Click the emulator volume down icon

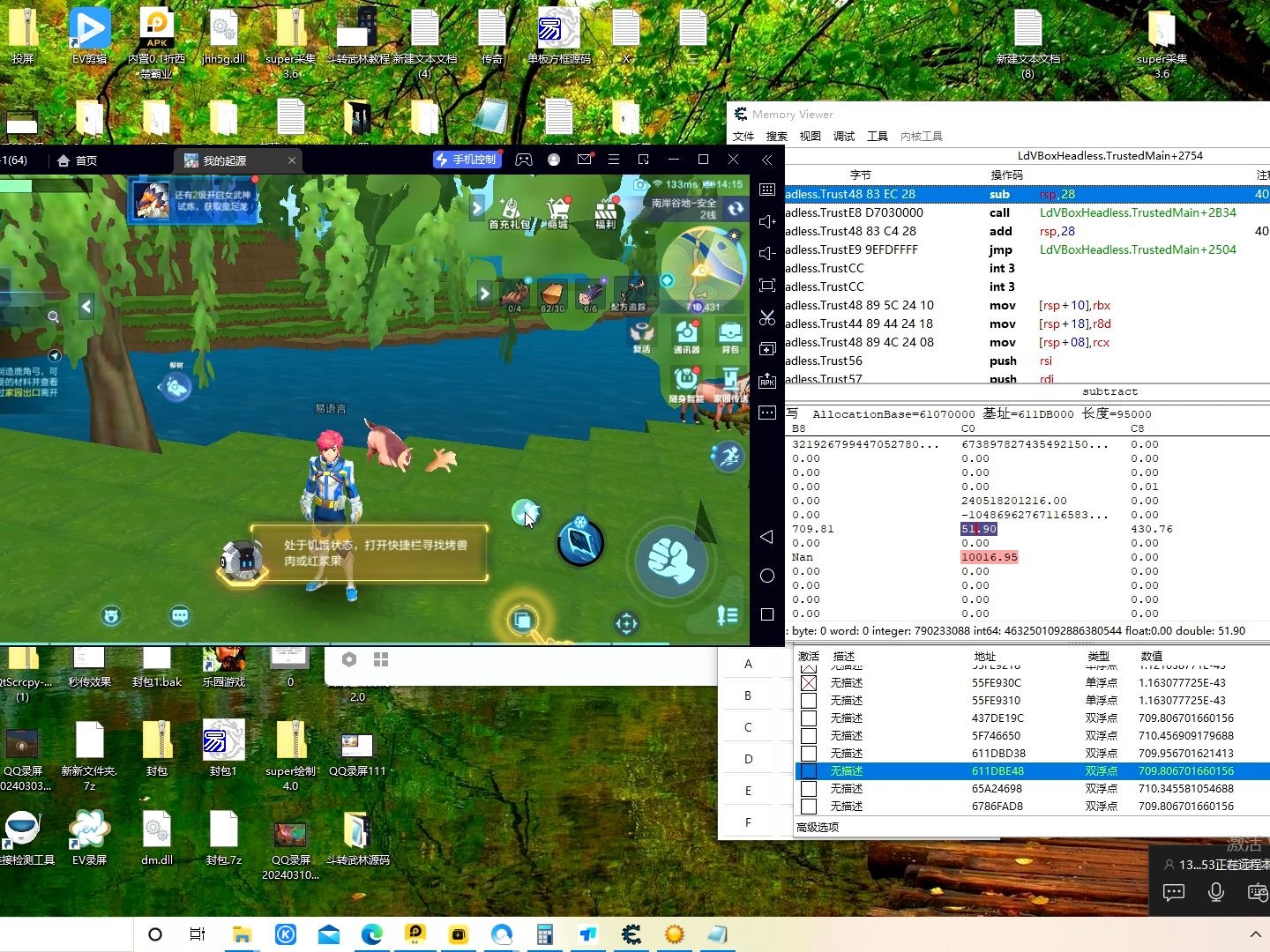pos(767,253)
